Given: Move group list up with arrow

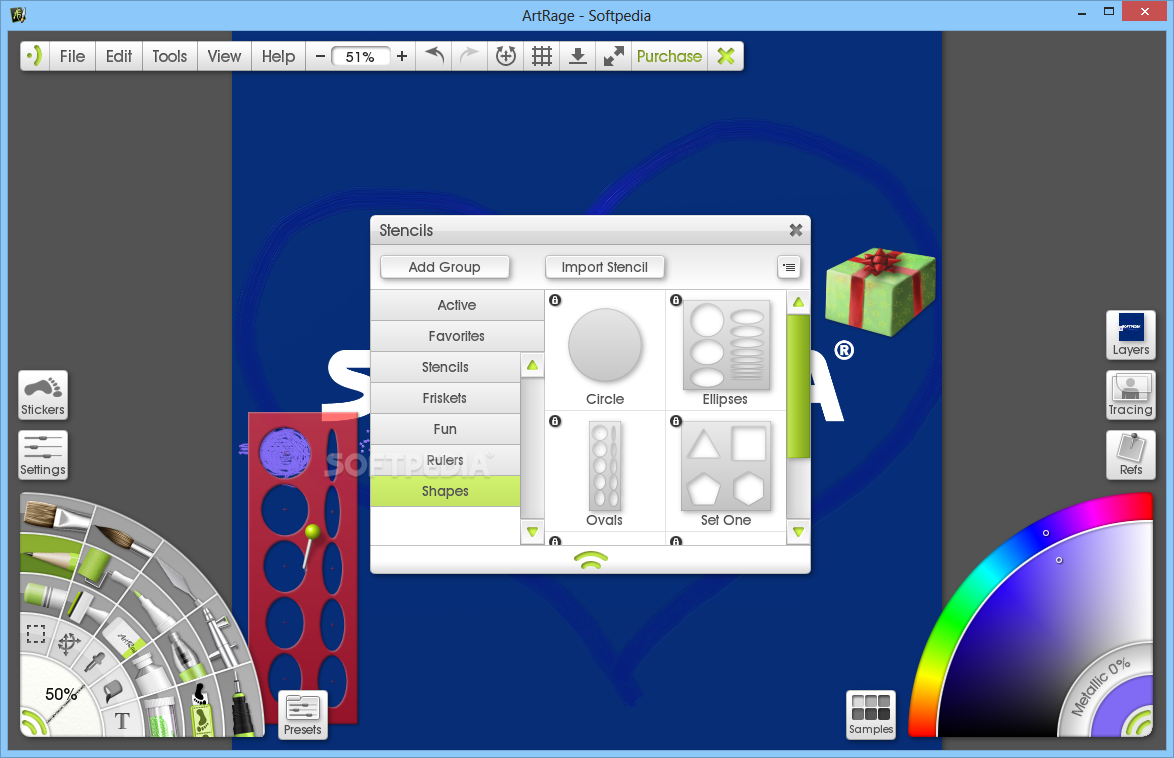Looking at the screenshot, I should [x=532, y=366].
